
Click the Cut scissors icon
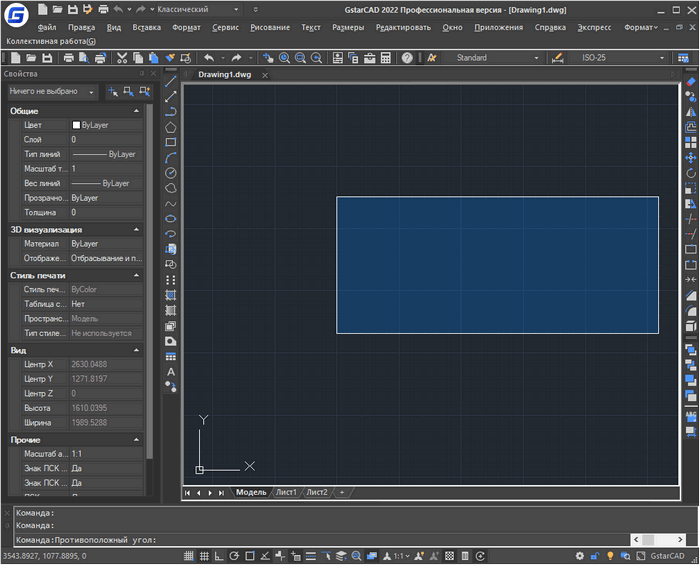coord(122,58)
